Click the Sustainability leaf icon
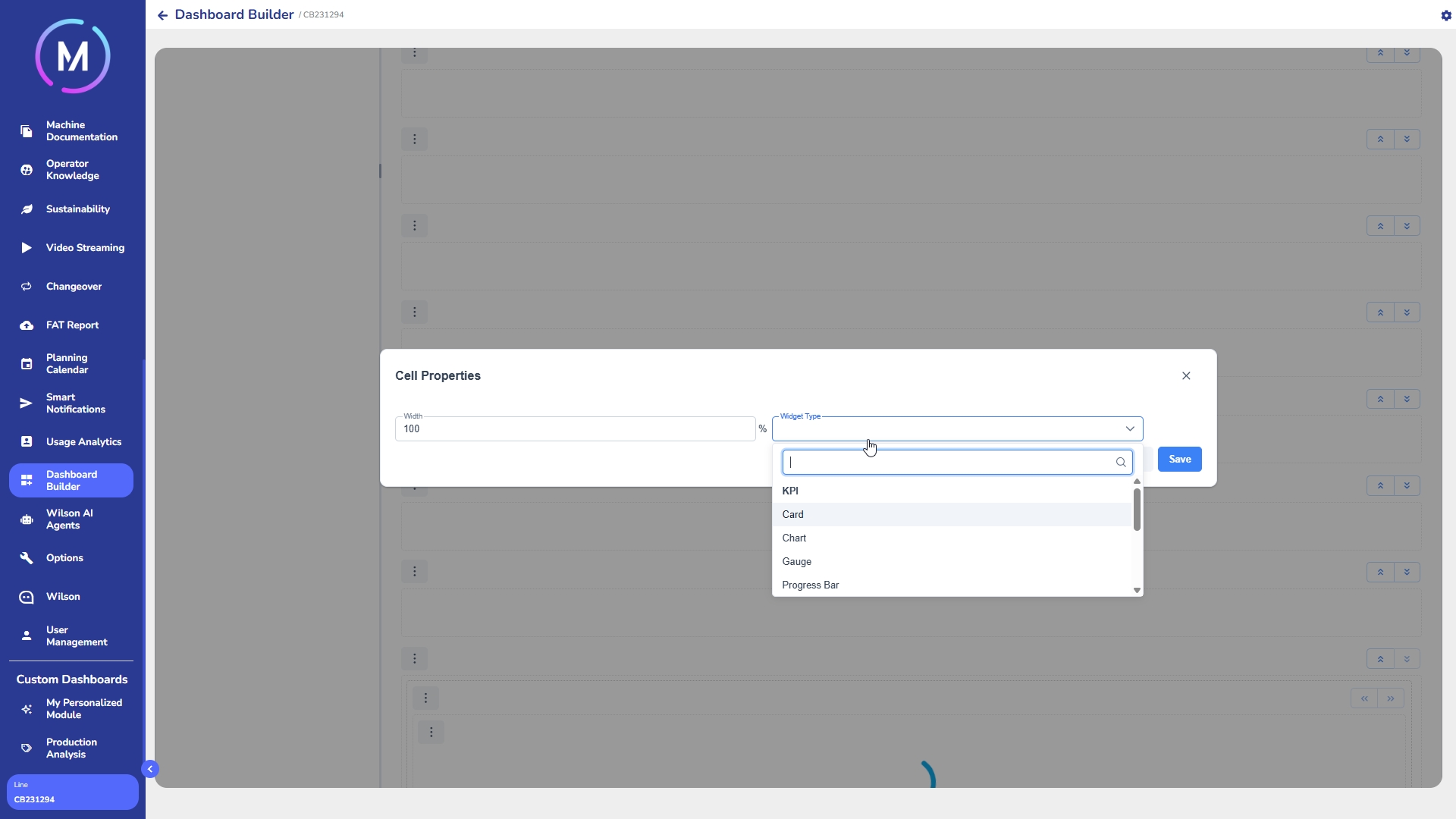Image resolution: width=1456 pixels, height=819 pixels. click(x=27, y=209)
